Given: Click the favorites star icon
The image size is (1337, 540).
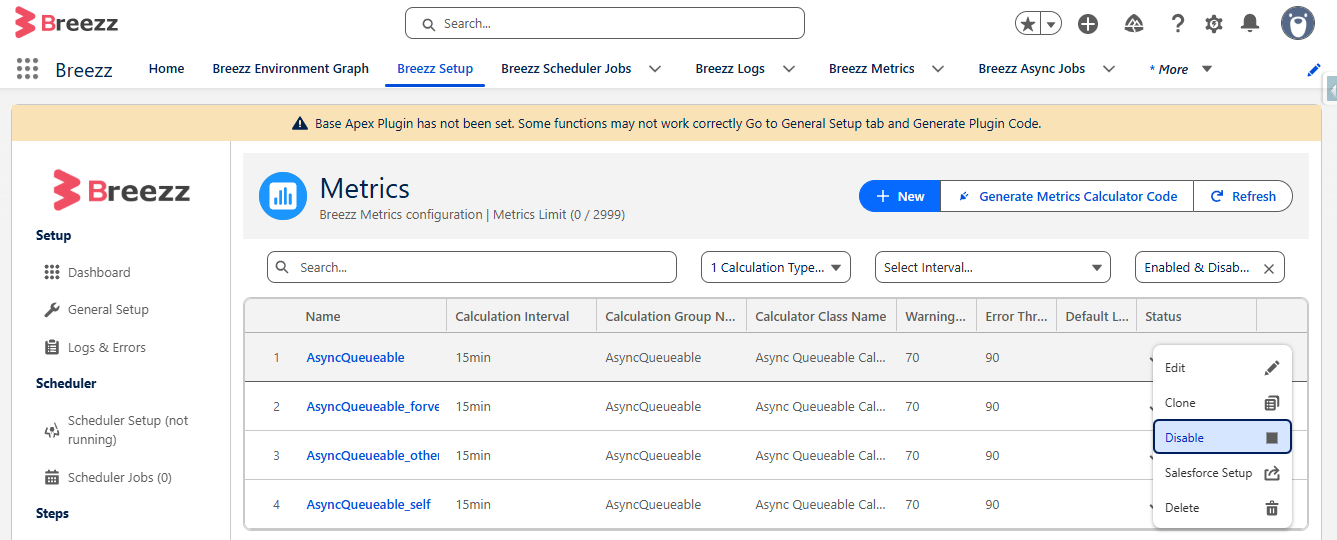Looking at the screenshot, I should [1028, 24].
